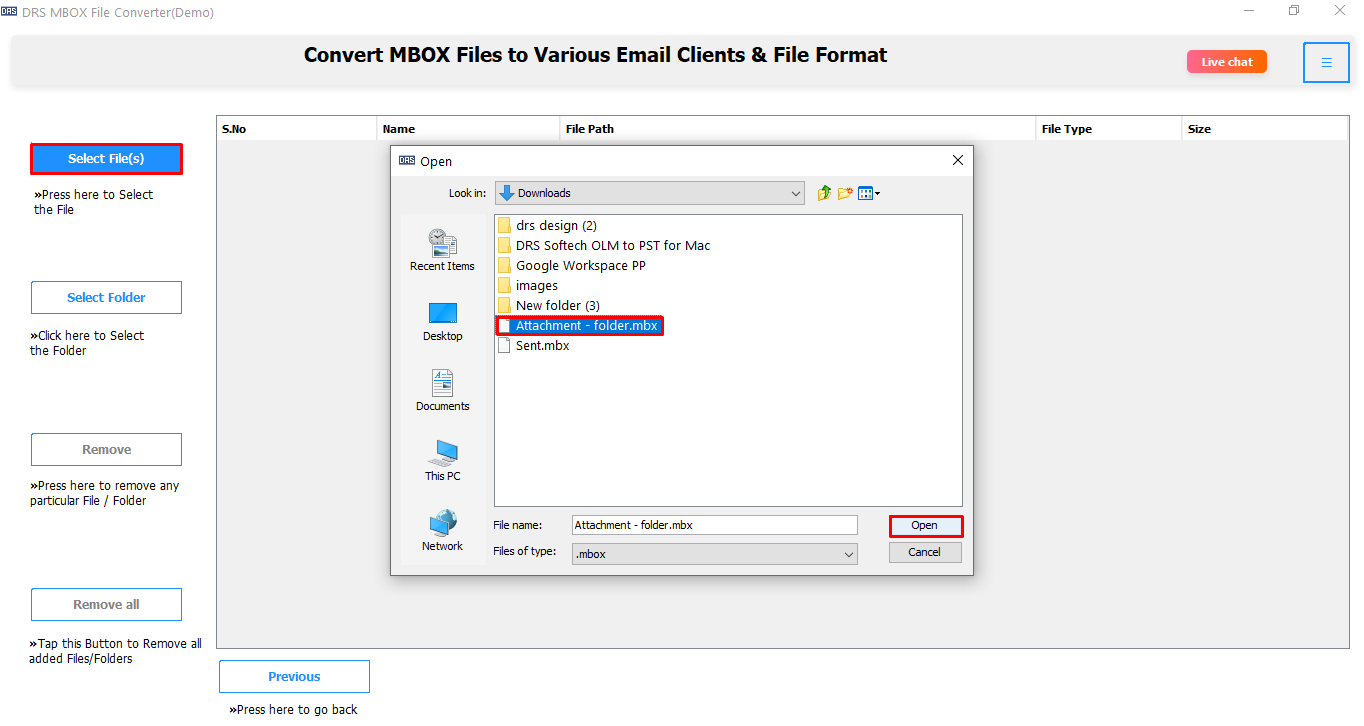Open Network in sidebar
Screen dimensions: 1364x726
(x=442, y=531)
